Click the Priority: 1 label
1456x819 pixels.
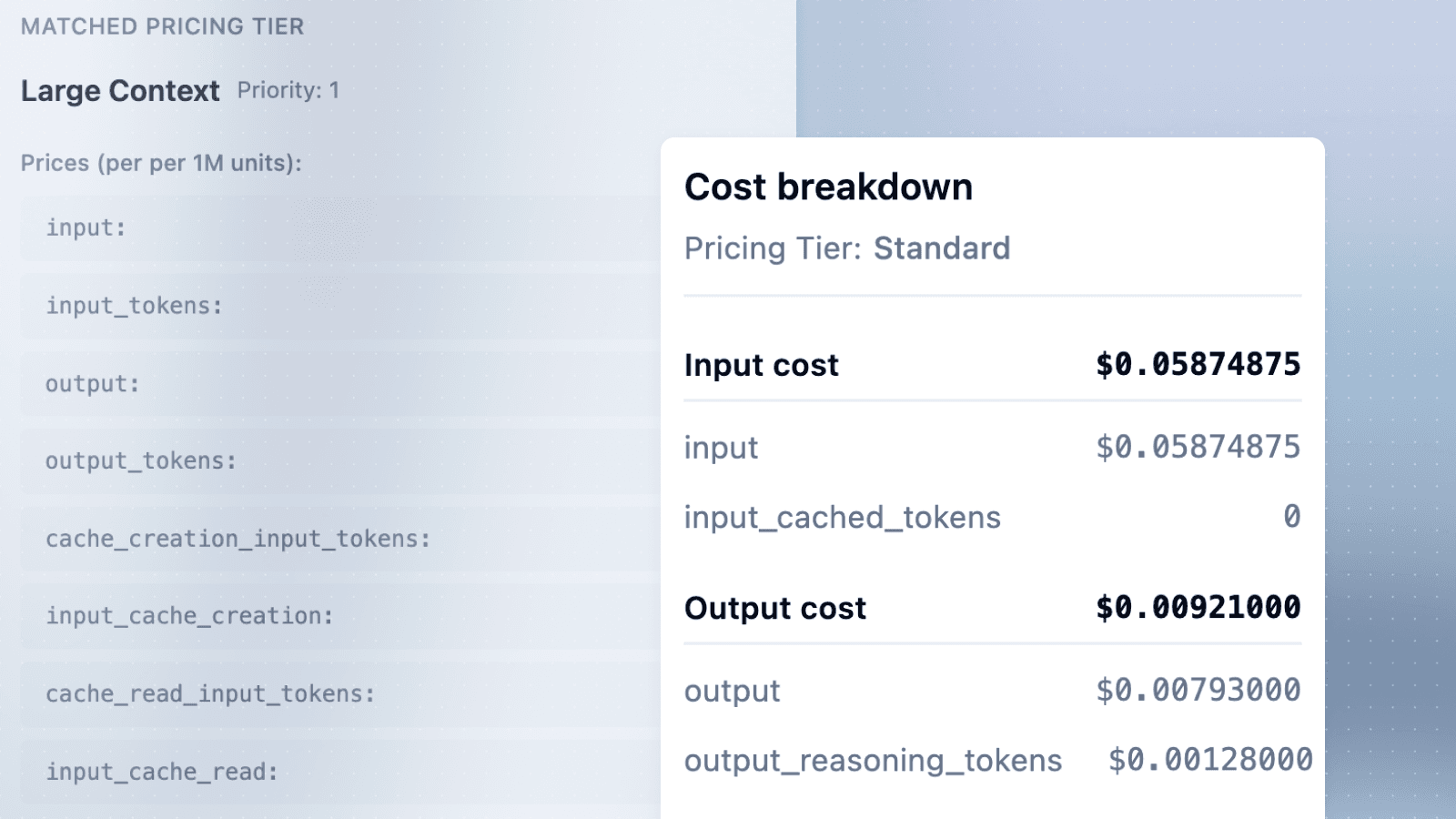288,90
